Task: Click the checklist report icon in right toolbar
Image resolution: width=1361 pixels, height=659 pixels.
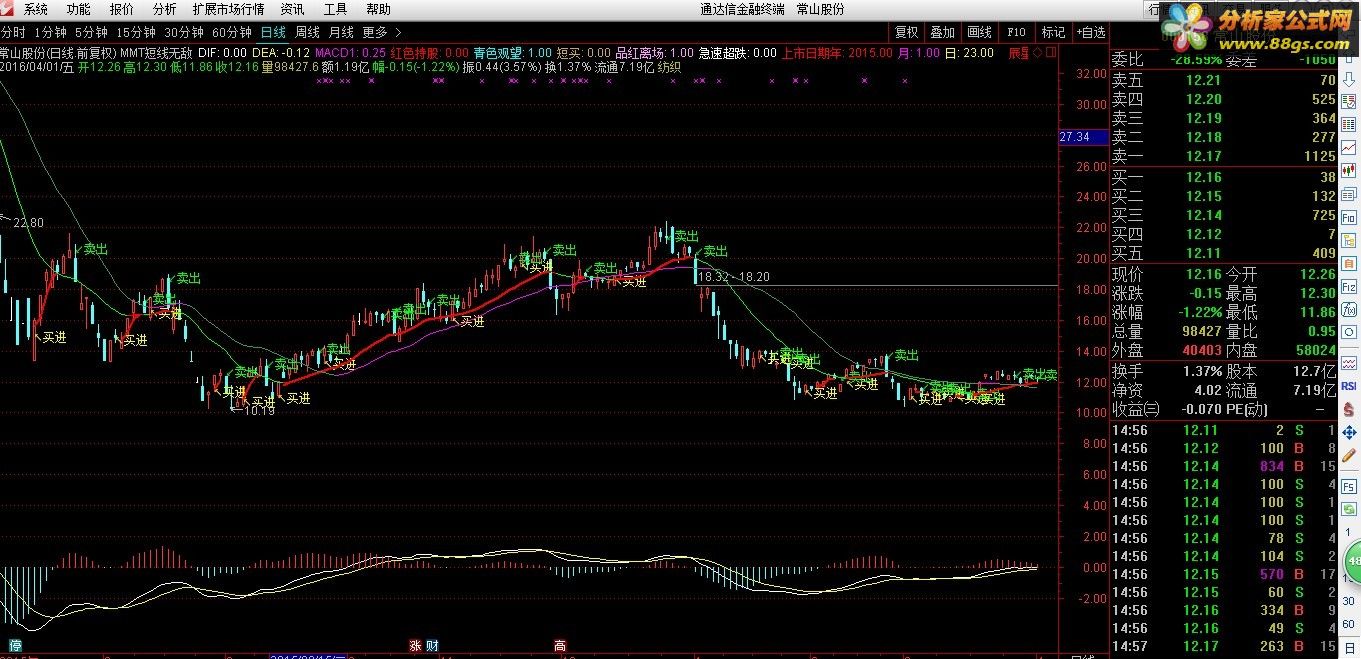Action: (1349, 101)
